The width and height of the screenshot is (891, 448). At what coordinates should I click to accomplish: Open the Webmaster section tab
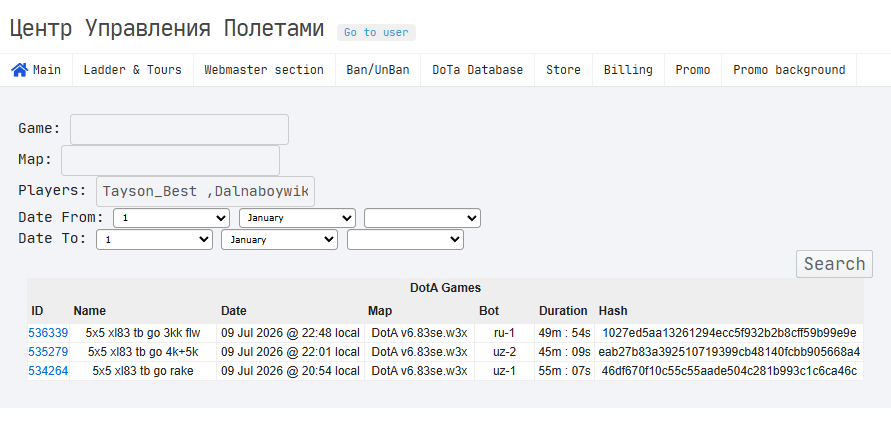click(x=264, y=70)
